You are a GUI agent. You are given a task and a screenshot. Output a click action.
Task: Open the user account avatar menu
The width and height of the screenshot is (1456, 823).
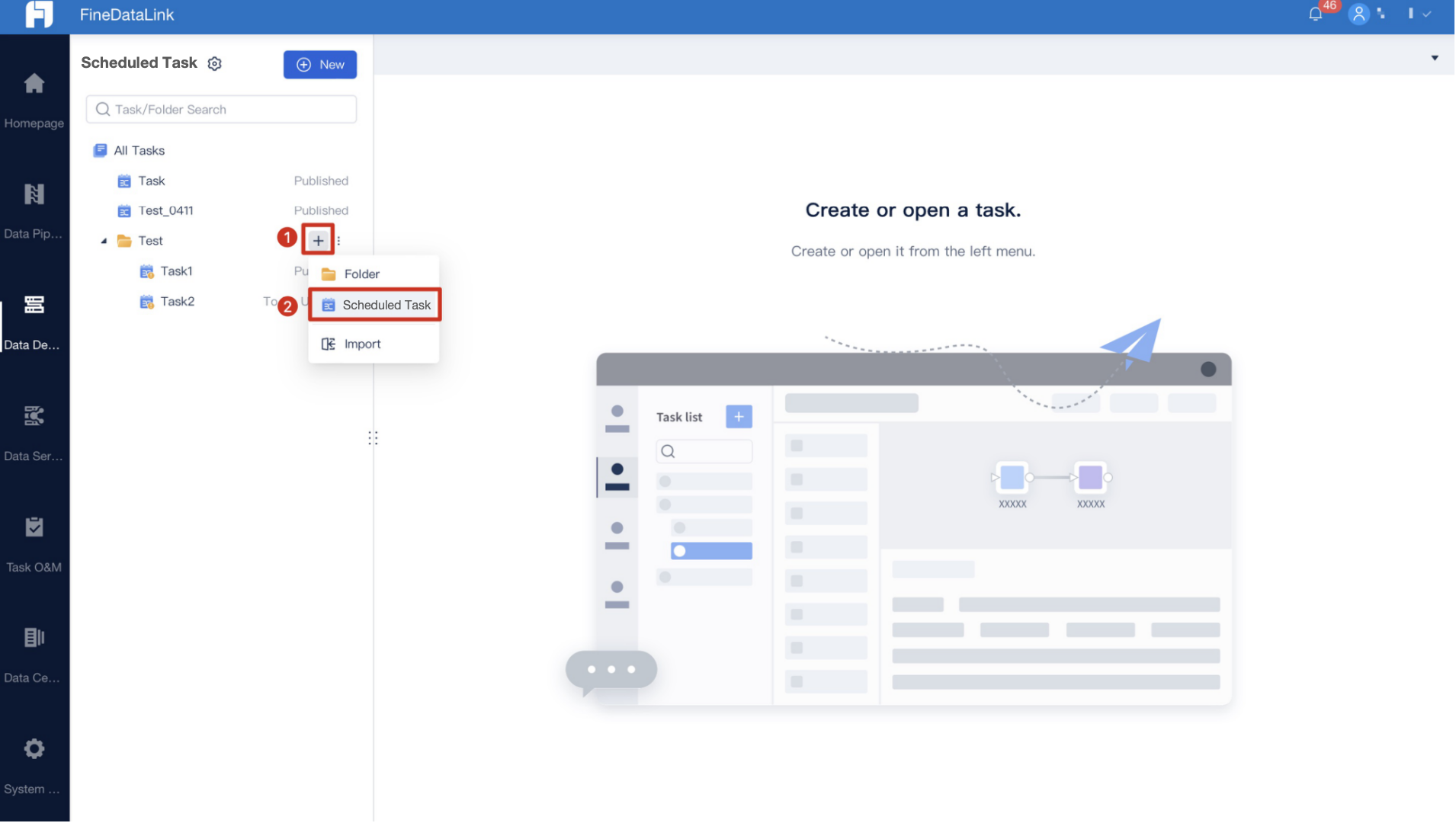point(1358,14)
